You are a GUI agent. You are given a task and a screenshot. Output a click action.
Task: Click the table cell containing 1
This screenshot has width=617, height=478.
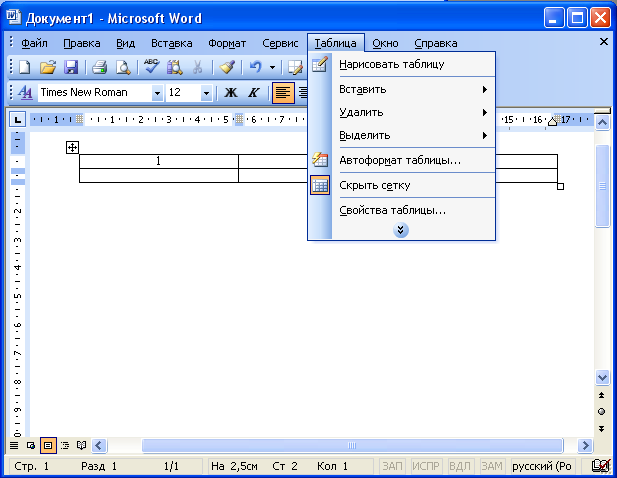[x=159, y=161]
